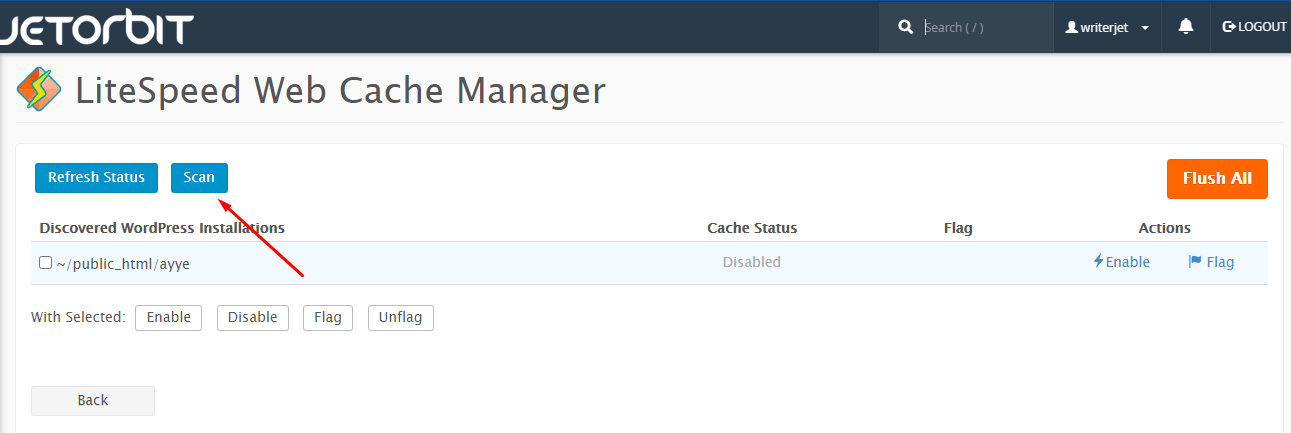1291x433 pixels.
Task: Click the JetOrbit logo
Action: (96, 27)
